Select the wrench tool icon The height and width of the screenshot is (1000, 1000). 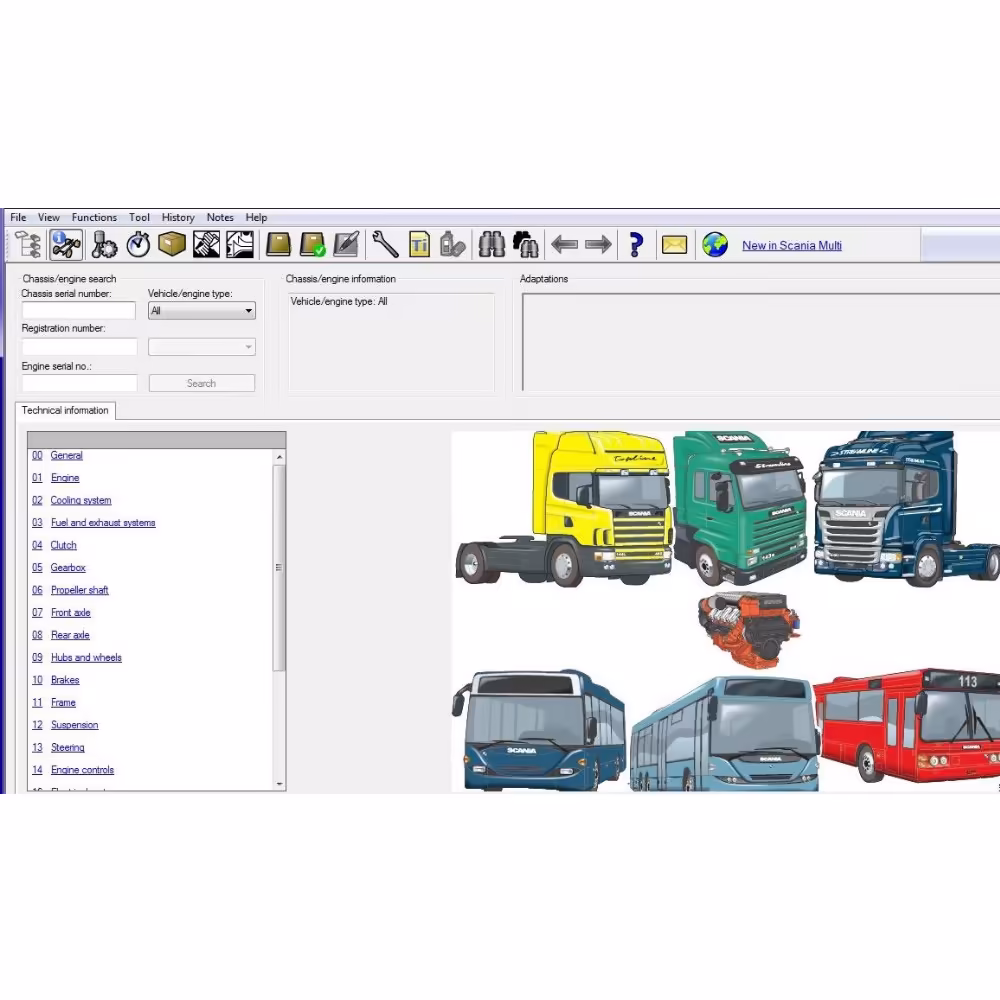coord(385,245)
